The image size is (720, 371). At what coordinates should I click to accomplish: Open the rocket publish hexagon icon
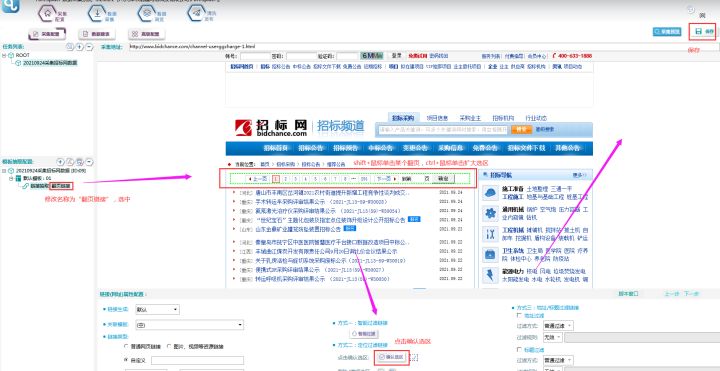pyautogui.click(x=197, y=12)
